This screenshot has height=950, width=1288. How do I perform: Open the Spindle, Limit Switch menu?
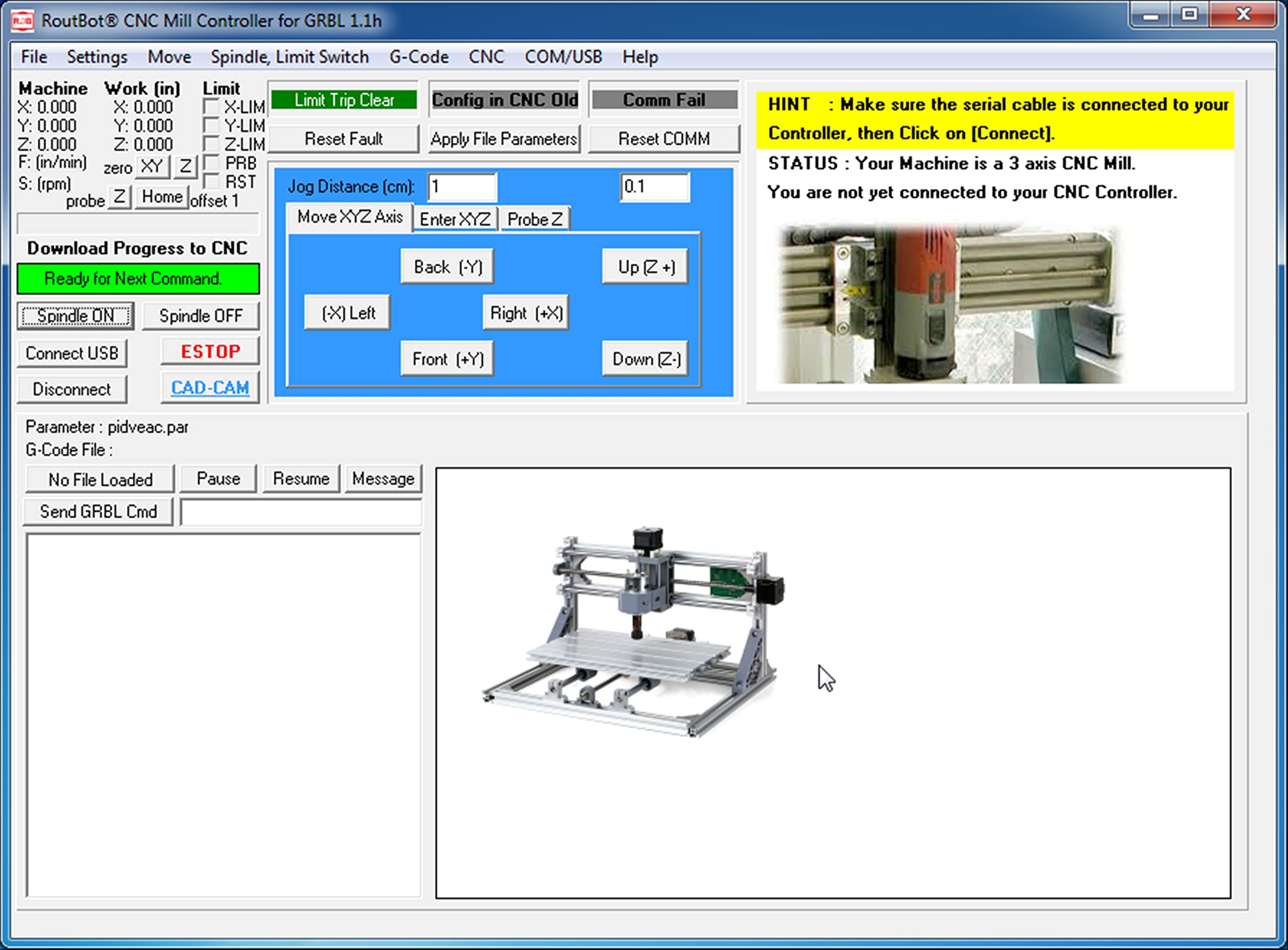click(289, 57)
